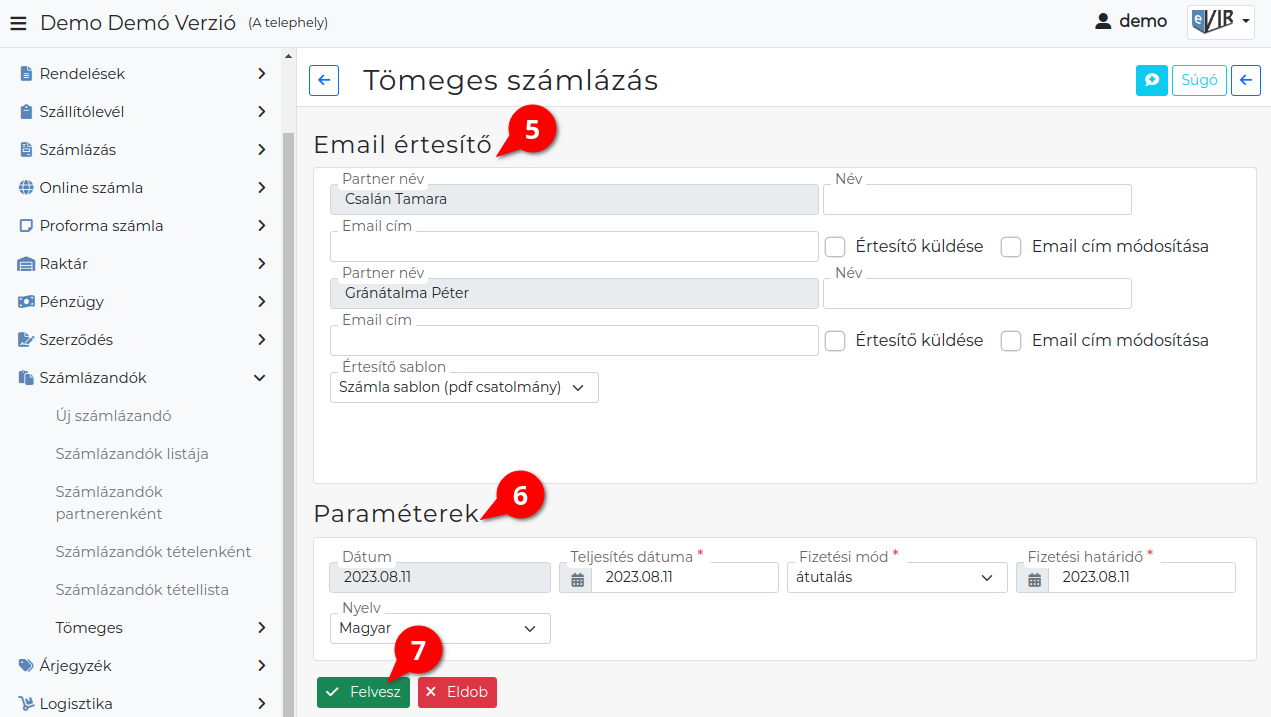Expand the Raktár menu chevron
Screen dimensions: 1271x717
261,264
